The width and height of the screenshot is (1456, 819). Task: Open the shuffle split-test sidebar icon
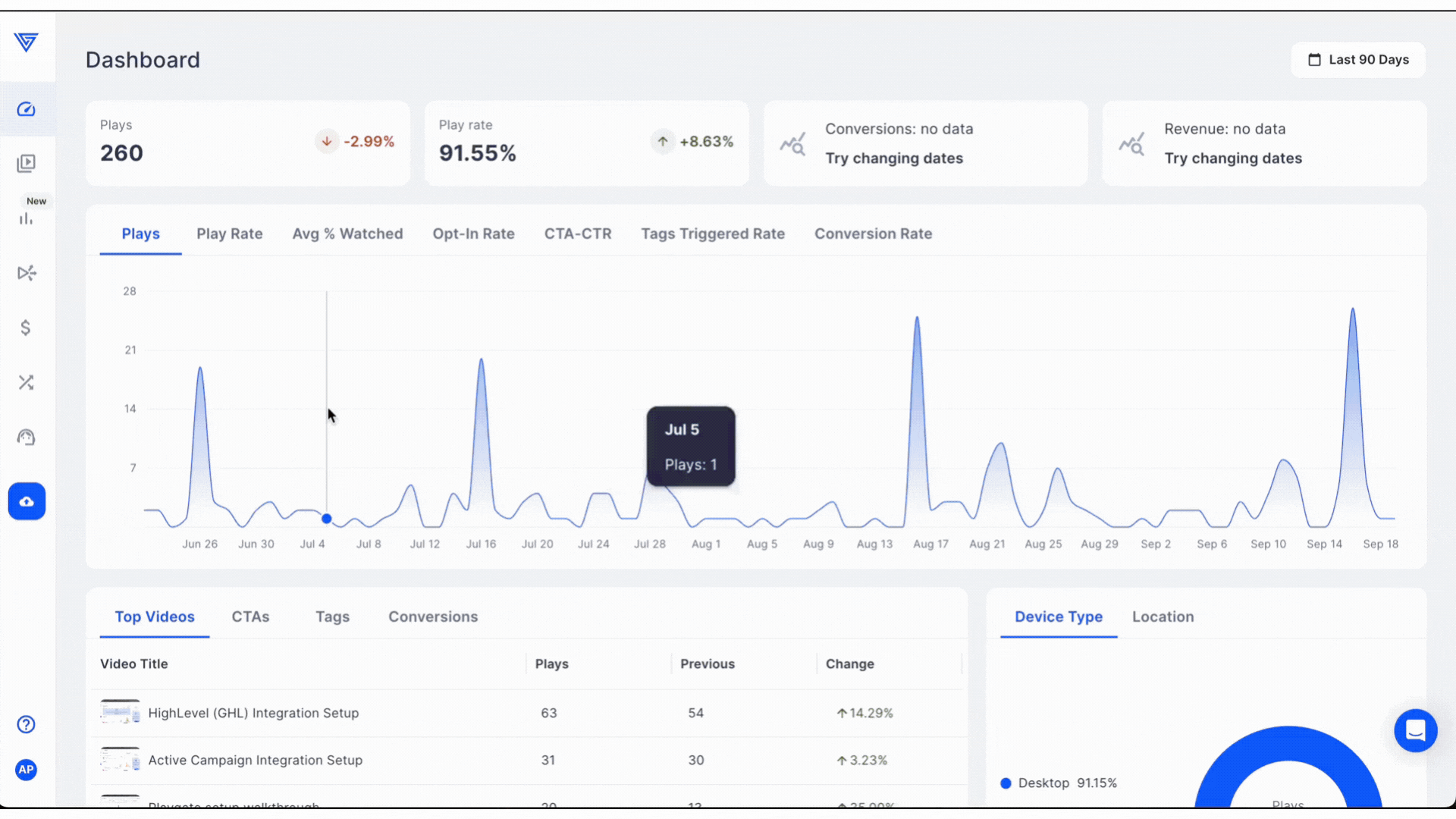(27, 382)
